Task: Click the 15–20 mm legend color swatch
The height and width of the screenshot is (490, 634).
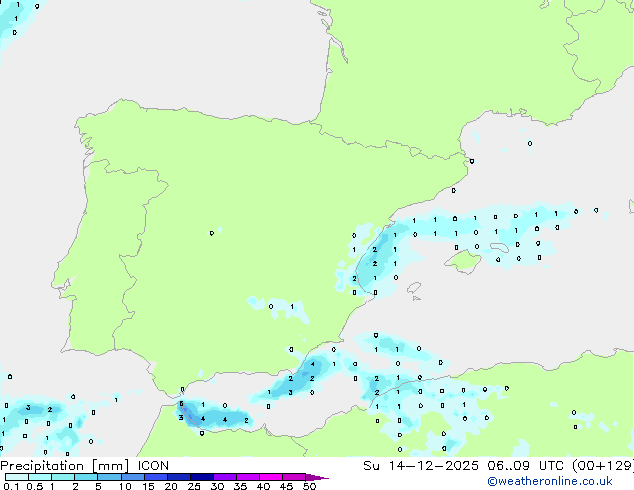Action: pos(155,477)
